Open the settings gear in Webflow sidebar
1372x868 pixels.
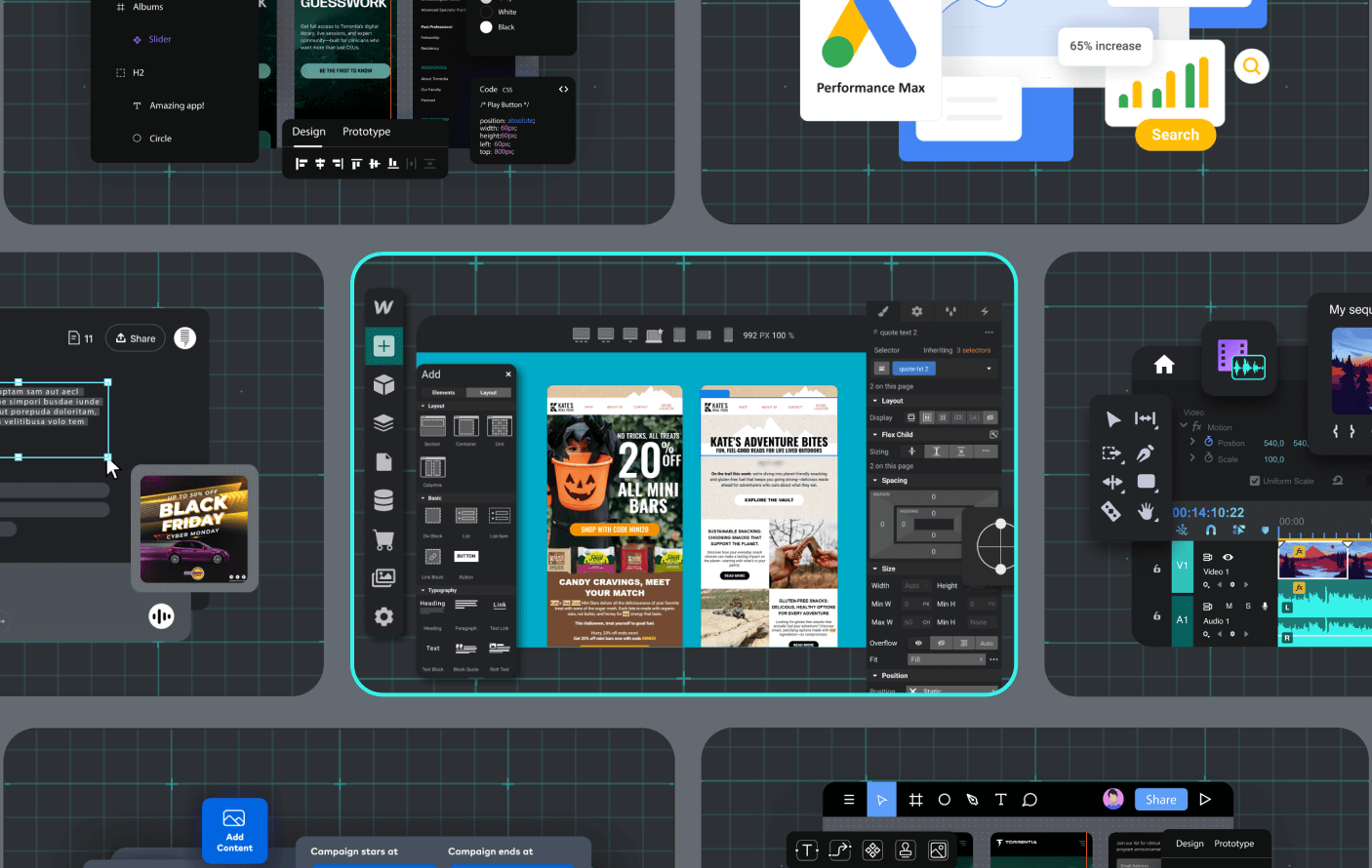383,616
